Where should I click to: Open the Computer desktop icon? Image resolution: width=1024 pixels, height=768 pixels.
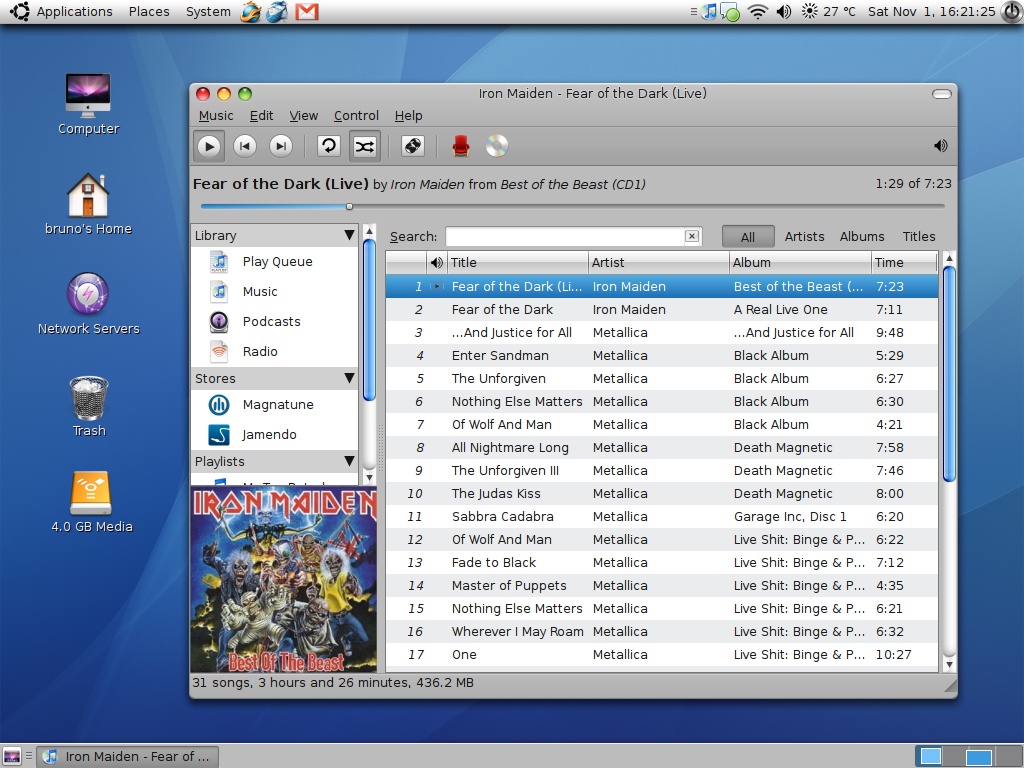(88, 104)
